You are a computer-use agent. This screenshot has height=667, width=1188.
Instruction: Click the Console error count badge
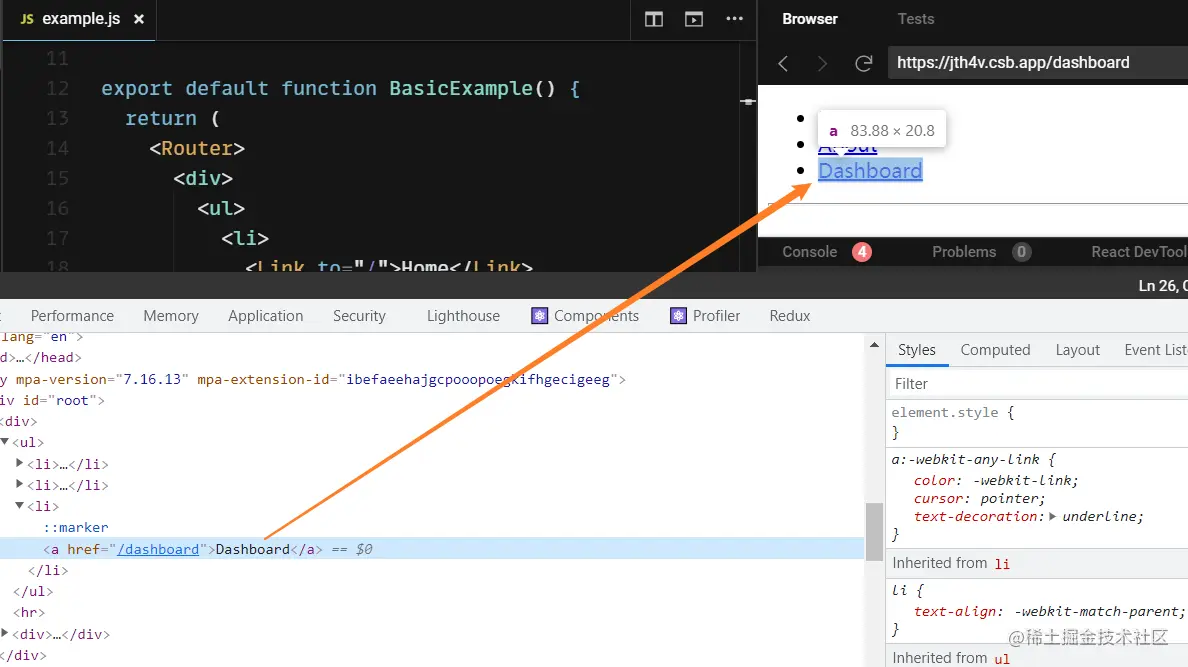pyautogui.click(x=861, y=252)
